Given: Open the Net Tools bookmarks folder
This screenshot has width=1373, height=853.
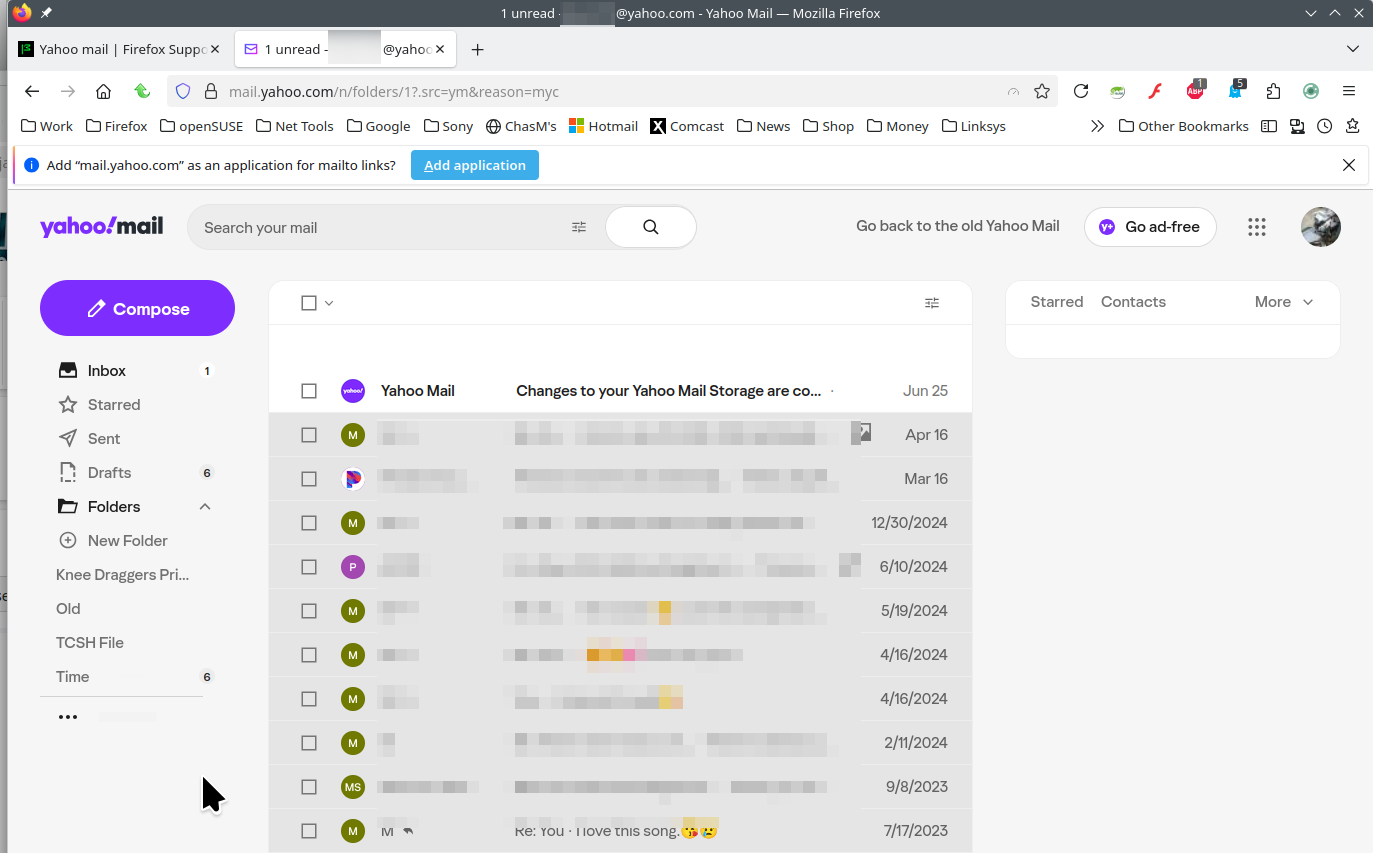Looking at the screenshot, I should (x=295, y=126).
